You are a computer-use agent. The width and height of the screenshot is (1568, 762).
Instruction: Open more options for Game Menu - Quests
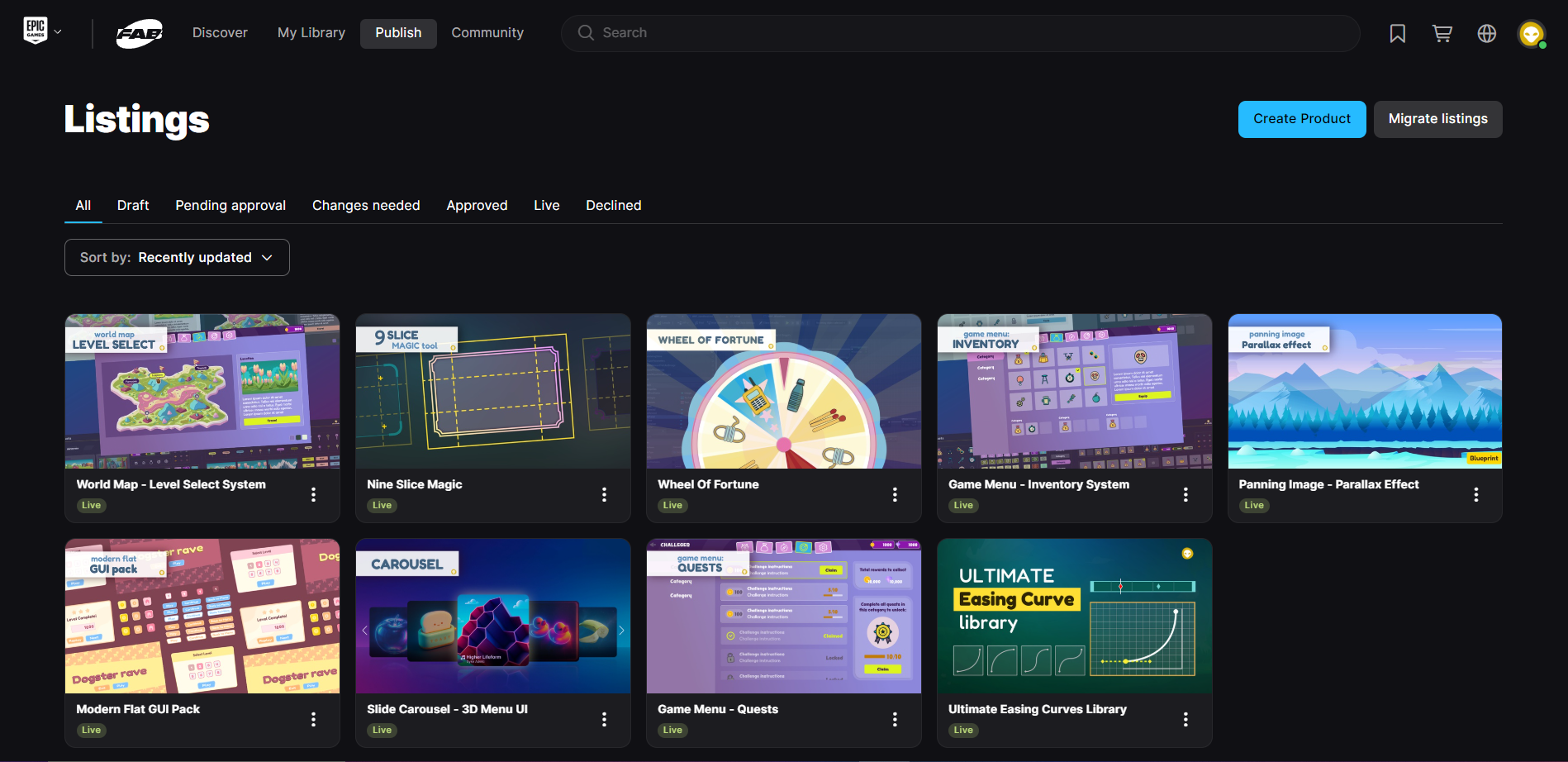895,719
